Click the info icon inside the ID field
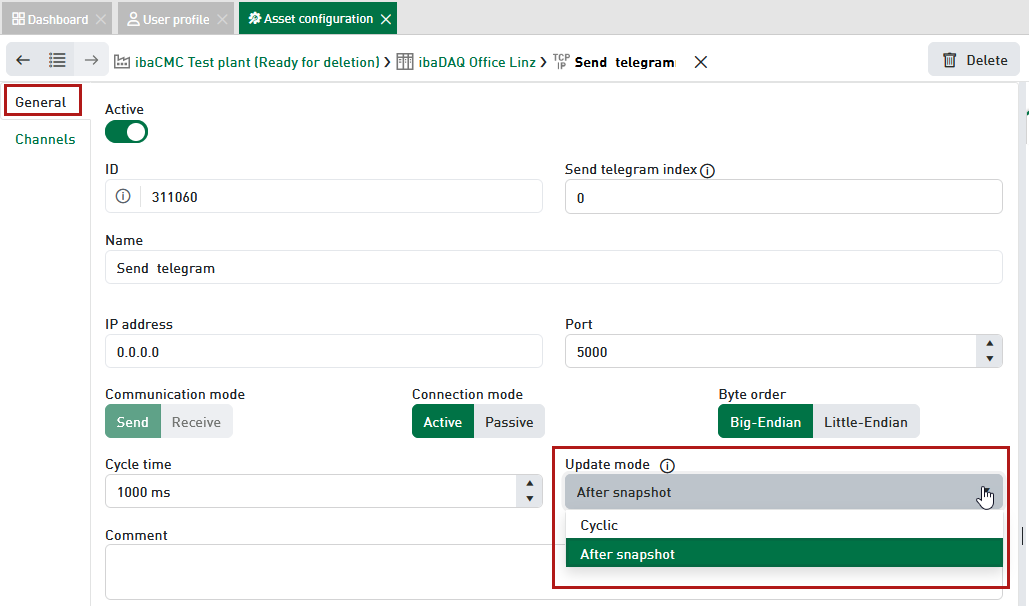The image size is (1029, 606). (123, 197)
